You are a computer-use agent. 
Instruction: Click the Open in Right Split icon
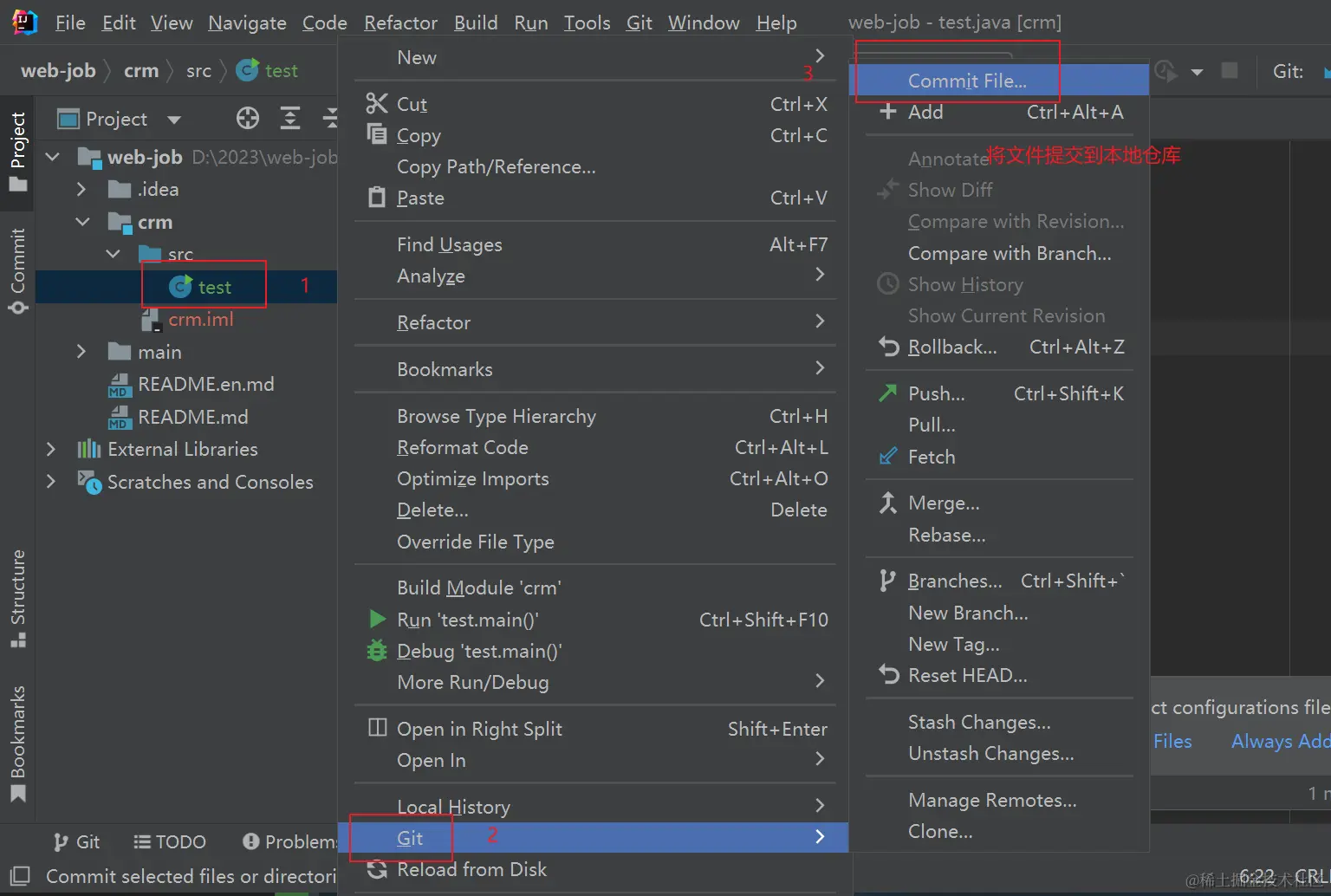[377, 727]
